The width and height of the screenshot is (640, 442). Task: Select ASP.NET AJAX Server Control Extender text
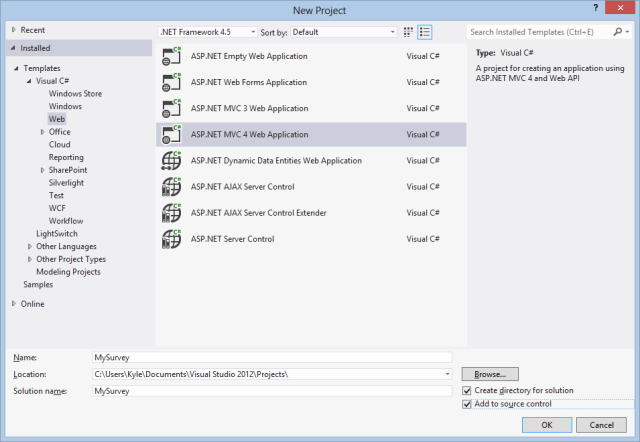click(258, 213)
